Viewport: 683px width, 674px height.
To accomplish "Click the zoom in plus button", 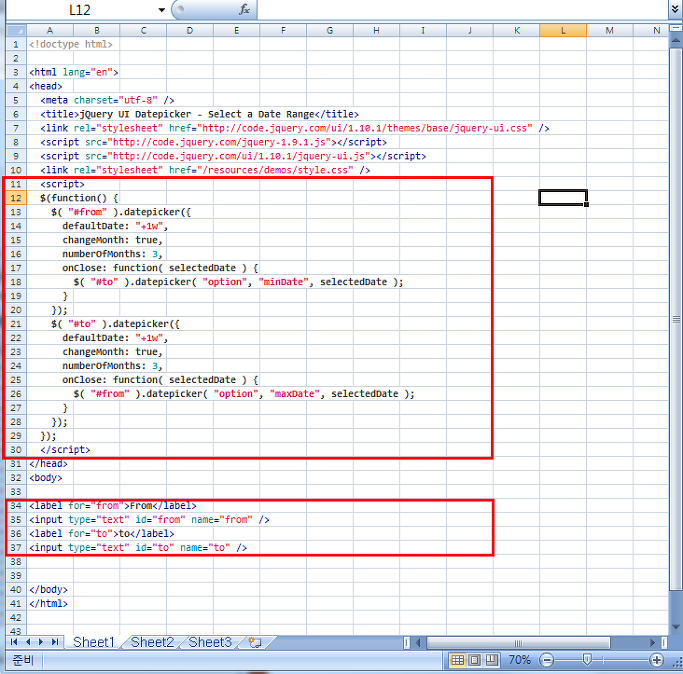I will 656,660.
